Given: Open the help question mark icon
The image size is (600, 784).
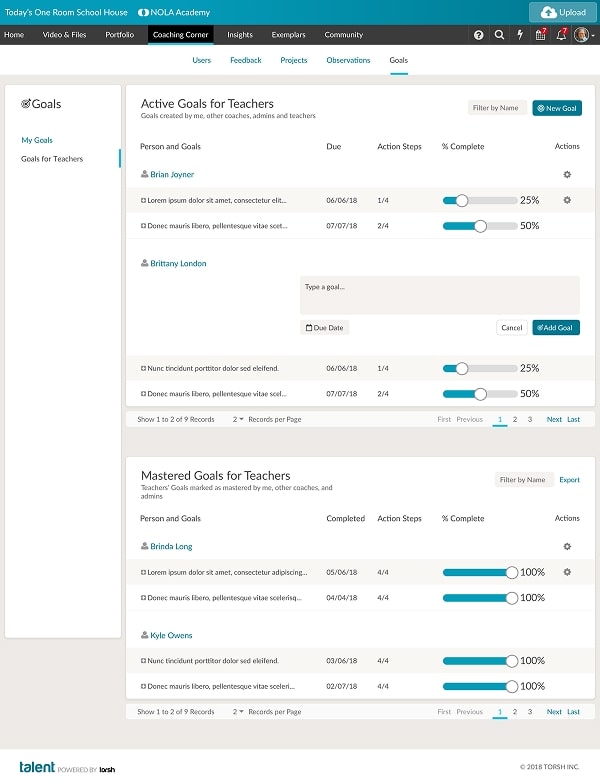Looking at the screenshot, I should [478, 35].
